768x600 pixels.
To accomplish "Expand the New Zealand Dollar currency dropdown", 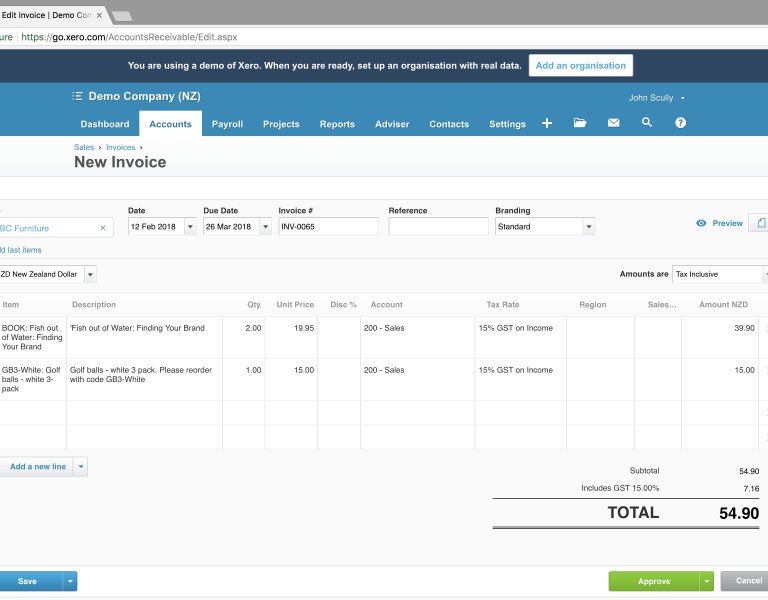I will click(x=90, y=274).
